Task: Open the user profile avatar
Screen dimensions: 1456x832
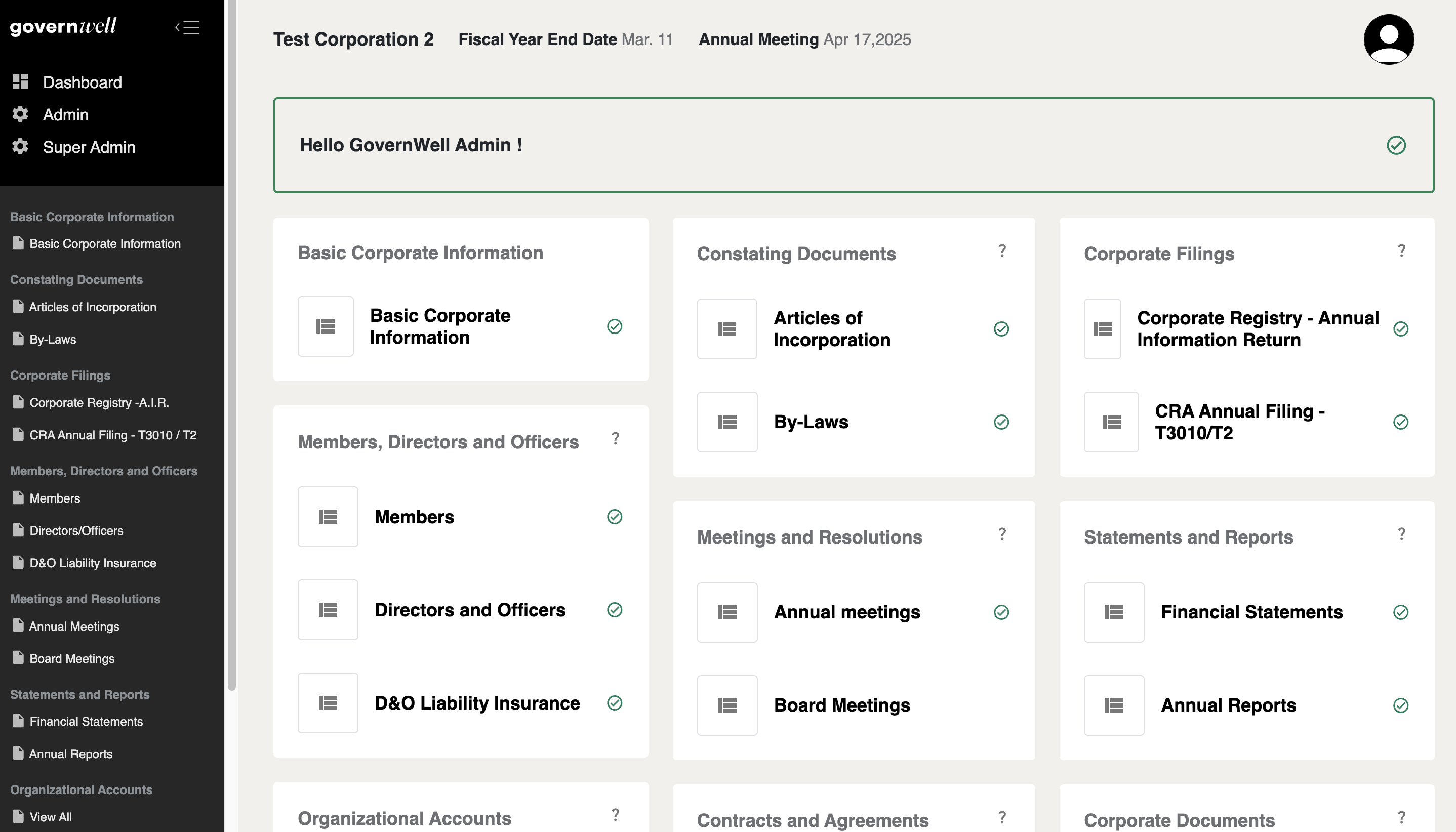Action: point(1389,39)
